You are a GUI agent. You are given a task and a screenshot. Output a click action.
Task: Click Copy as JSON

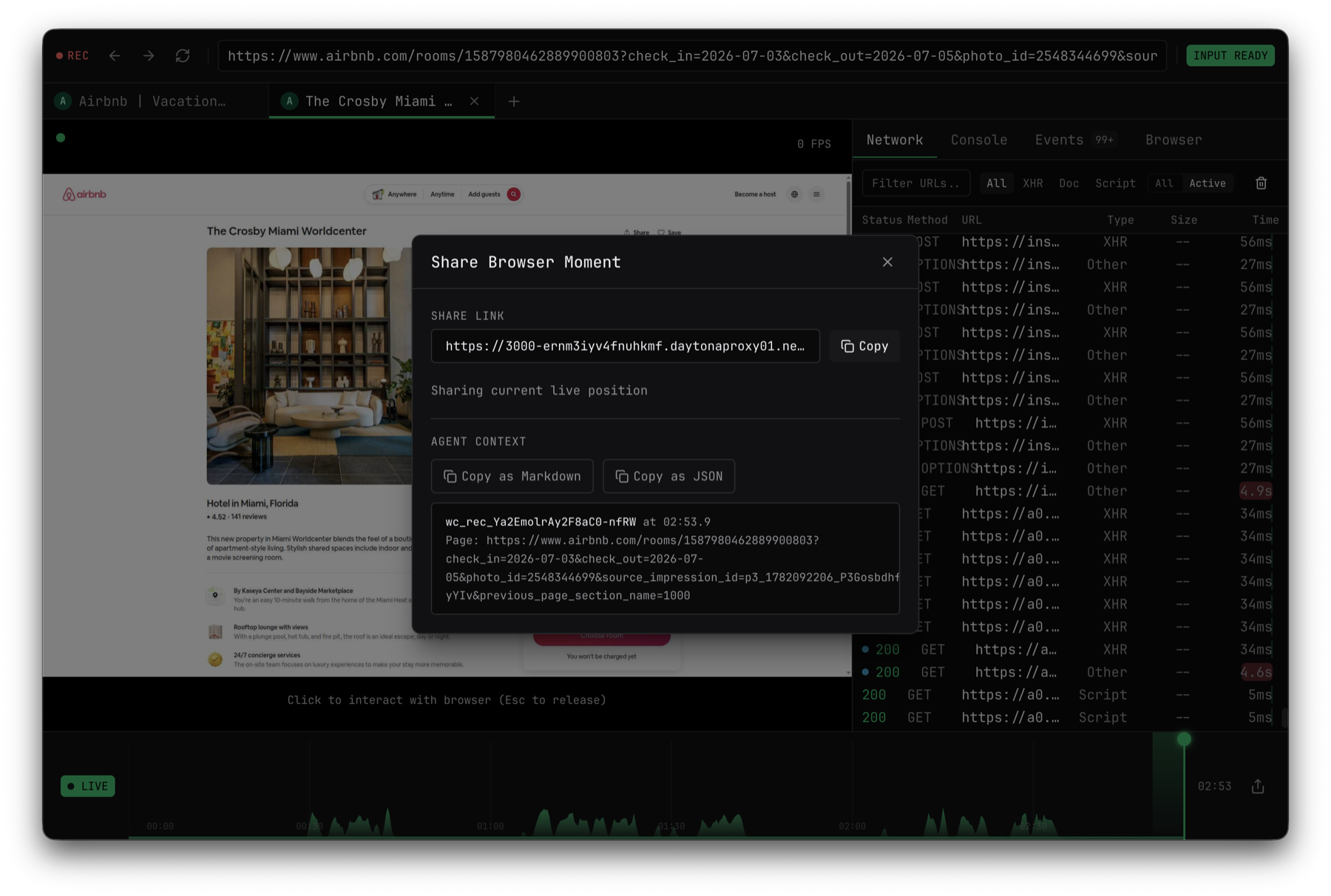point(668,477)
